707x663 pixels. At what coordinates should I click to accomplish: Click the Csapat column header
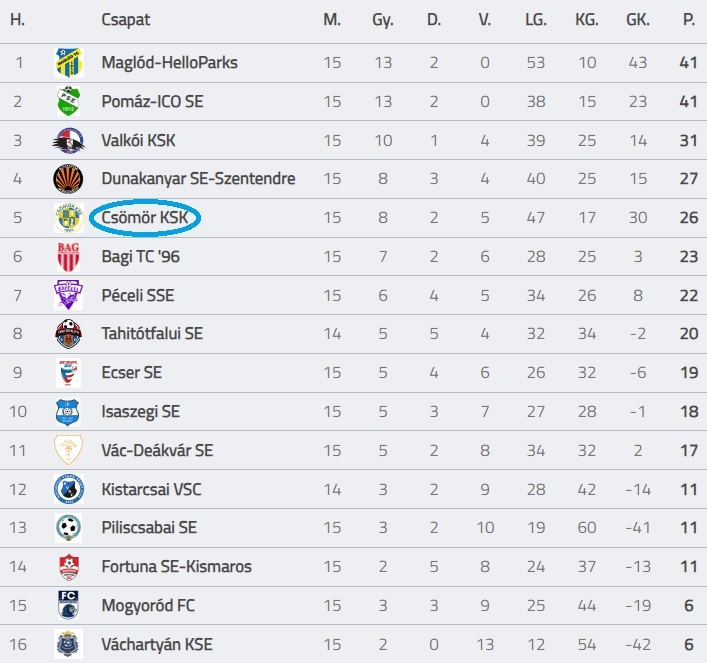[x=126, y=20]
